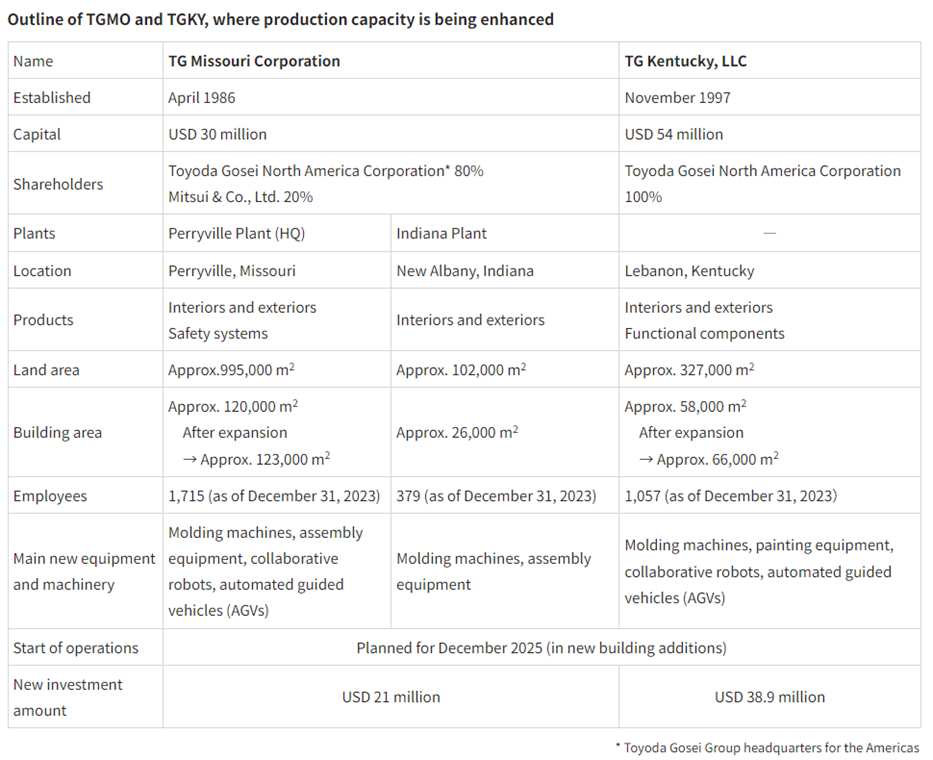The image size is (933, 760).
Task: Select the USD 38.9 million investment cell
Action: click(769, 697)
